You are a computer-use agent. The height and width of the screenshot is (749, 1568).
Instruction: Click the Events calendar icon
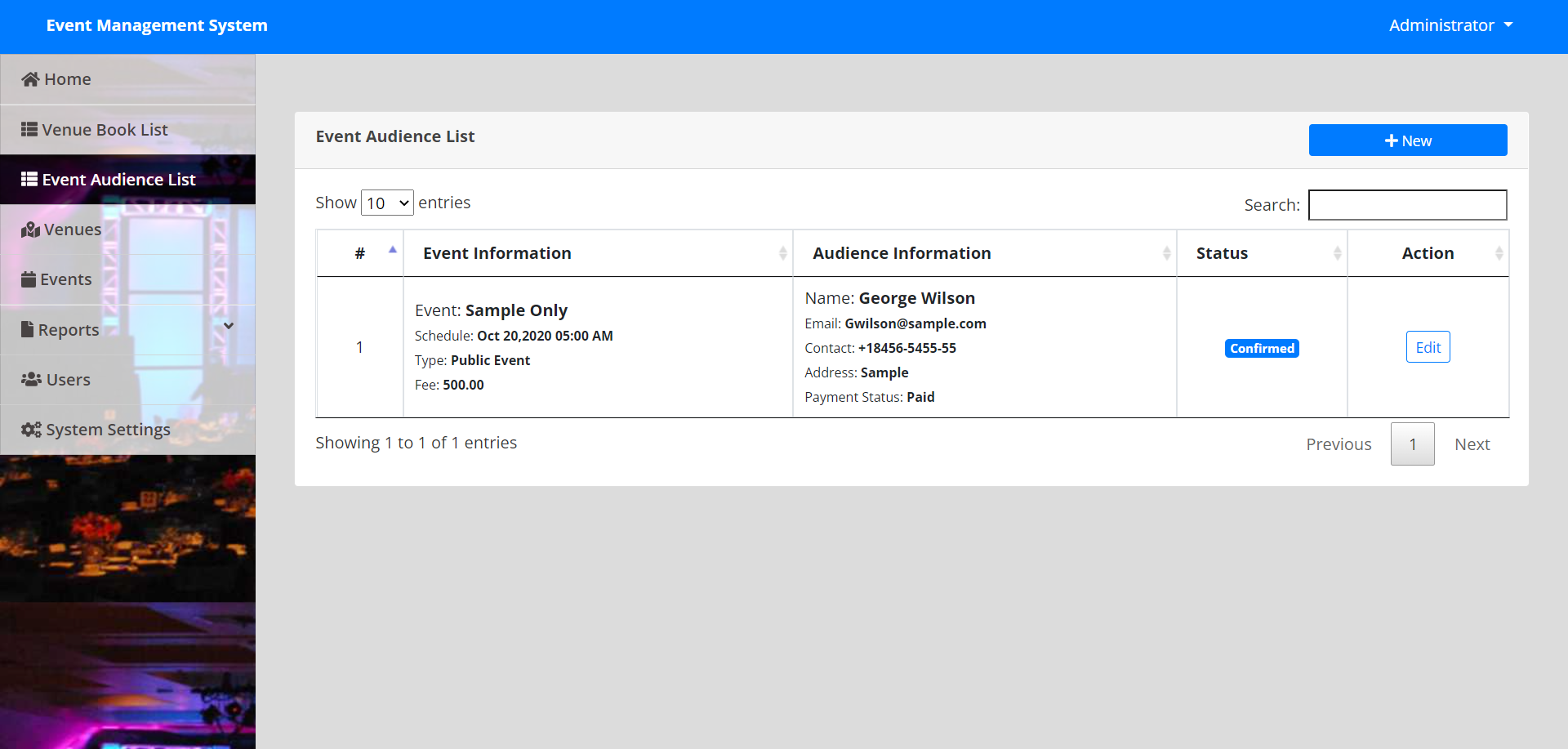[x=27, y=279]
